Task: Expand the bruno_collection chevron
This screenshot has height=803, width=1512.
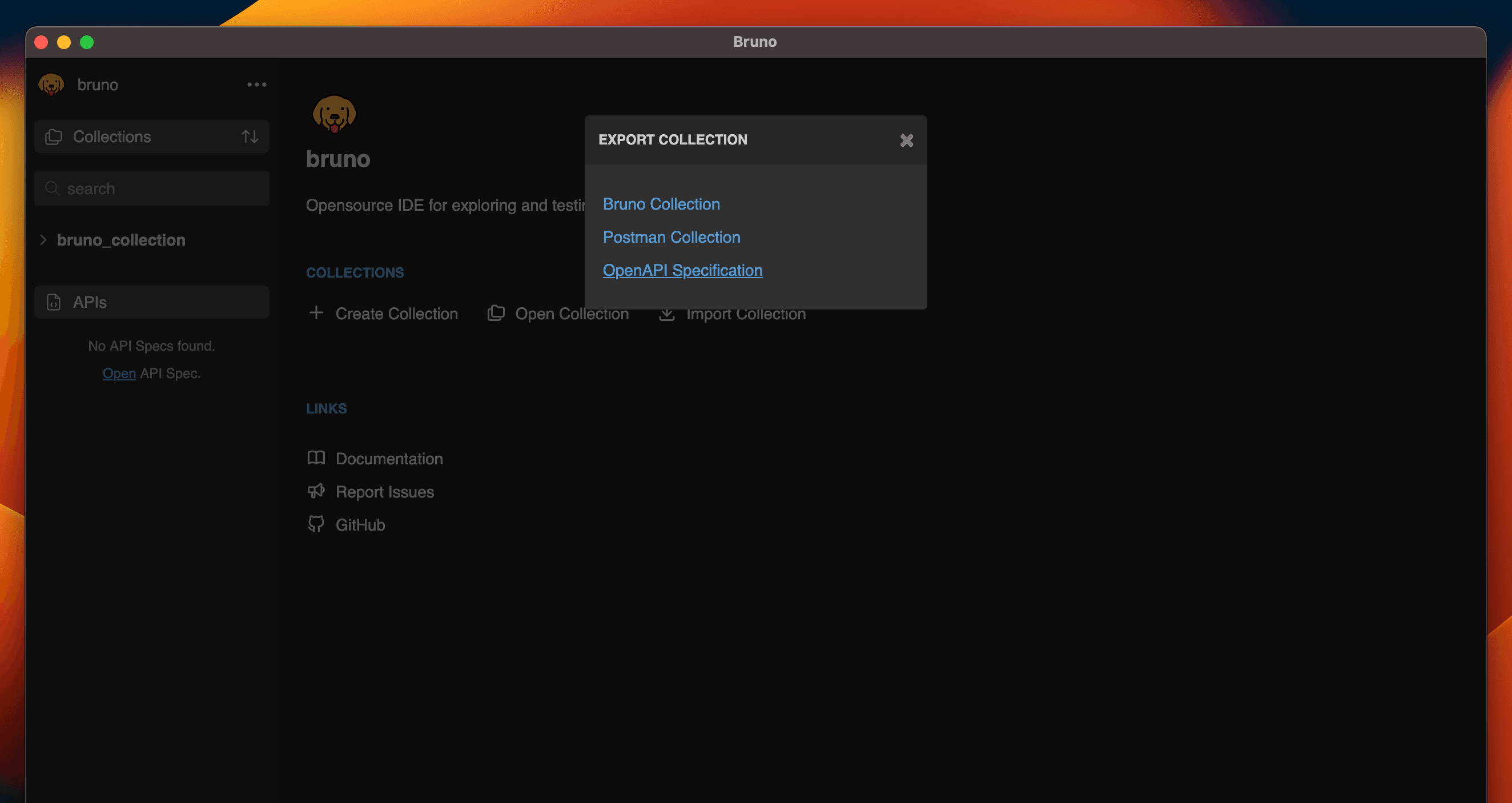Action: pos(43,239)
